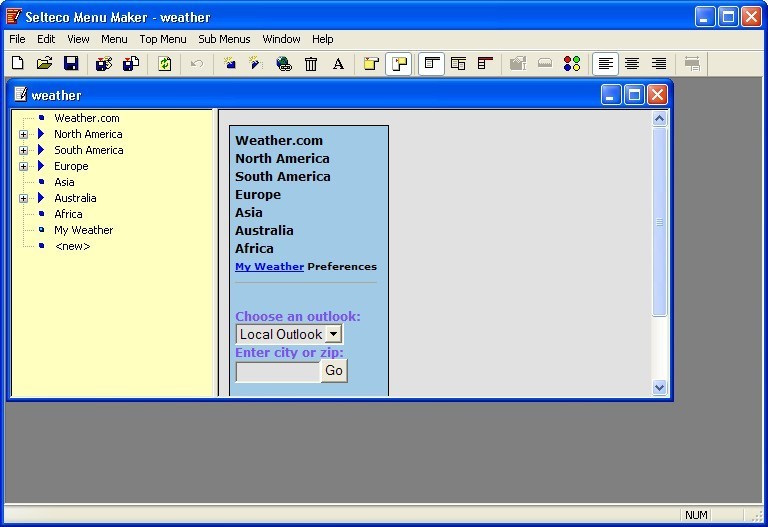Click the preview scrollbar down arrow
768x527 pixels.
pyautogui.click(x=659, y=387)
